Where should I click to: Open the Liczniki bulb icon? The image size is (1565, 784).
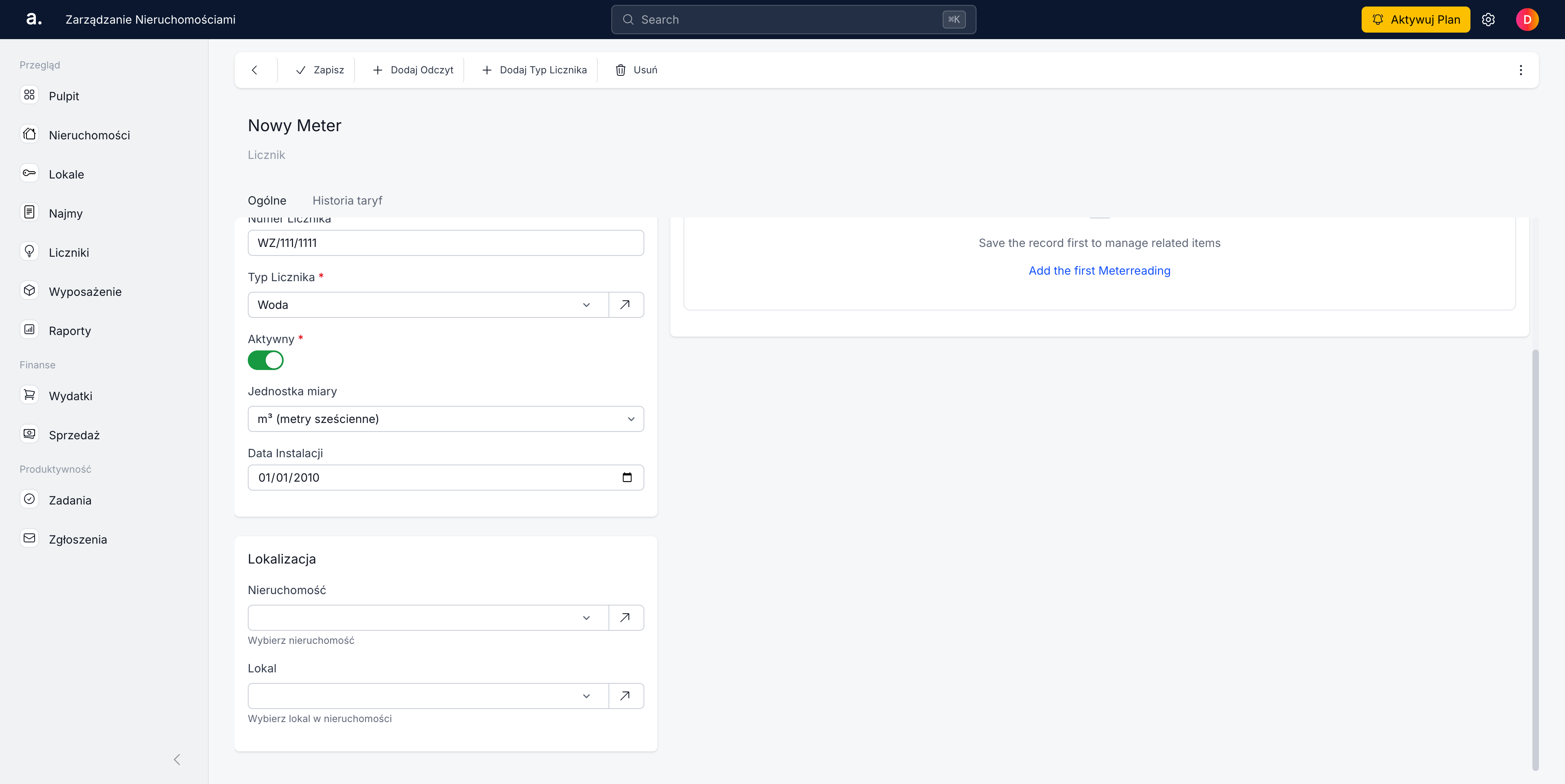(29, 252)
